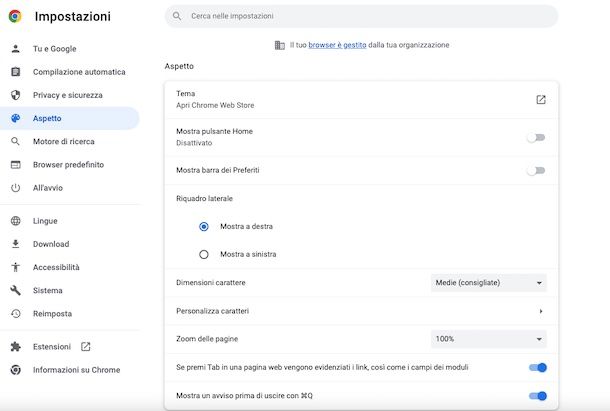The height and width of the screenshot is (411, 610).
Task: Open Browser predefinito section
Action: point(70,165)
